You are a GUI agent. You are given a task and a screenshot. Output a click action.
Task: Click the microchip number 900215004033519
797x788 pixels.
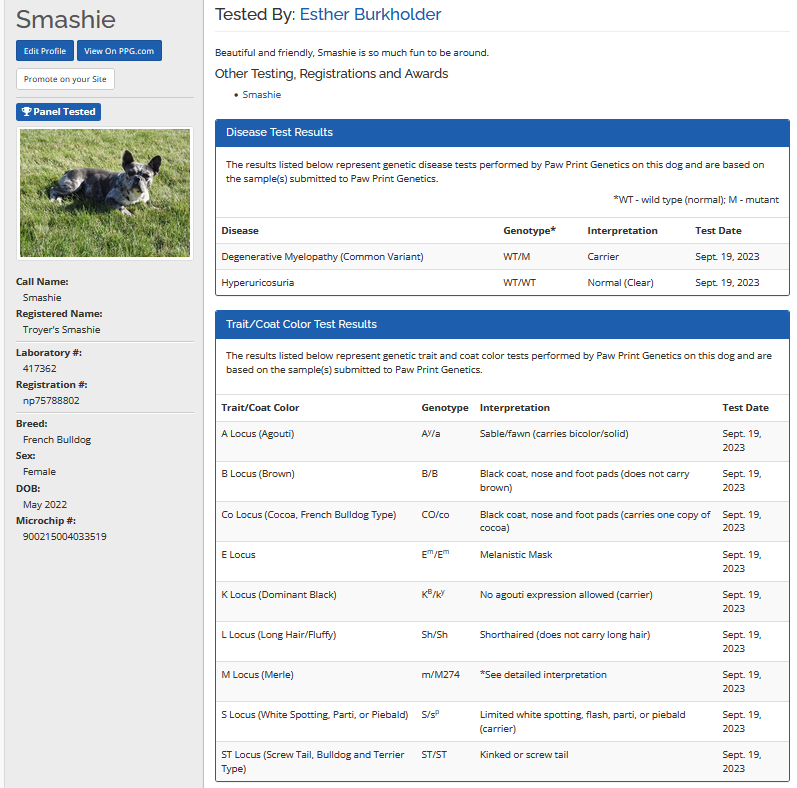tap(65, 537)
